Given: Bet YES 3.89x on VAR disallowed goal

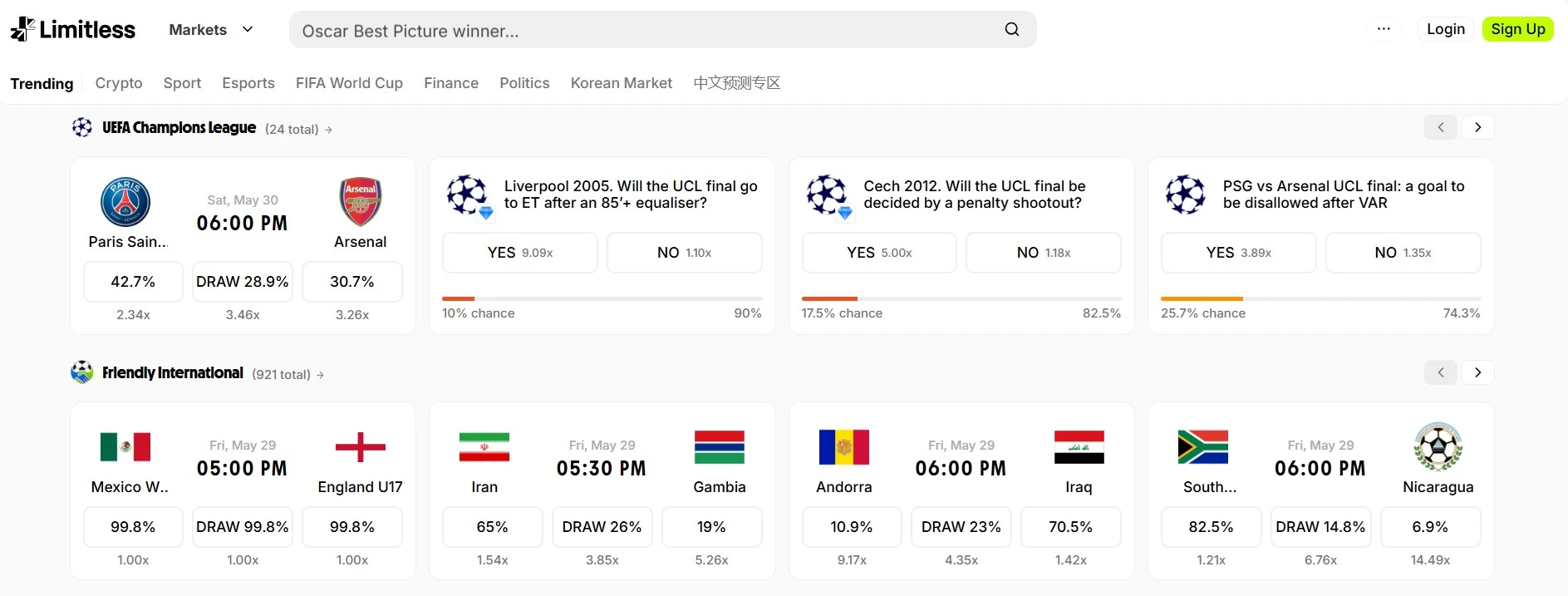Looking at the screenshot, I should click(x=1239, y=253).
